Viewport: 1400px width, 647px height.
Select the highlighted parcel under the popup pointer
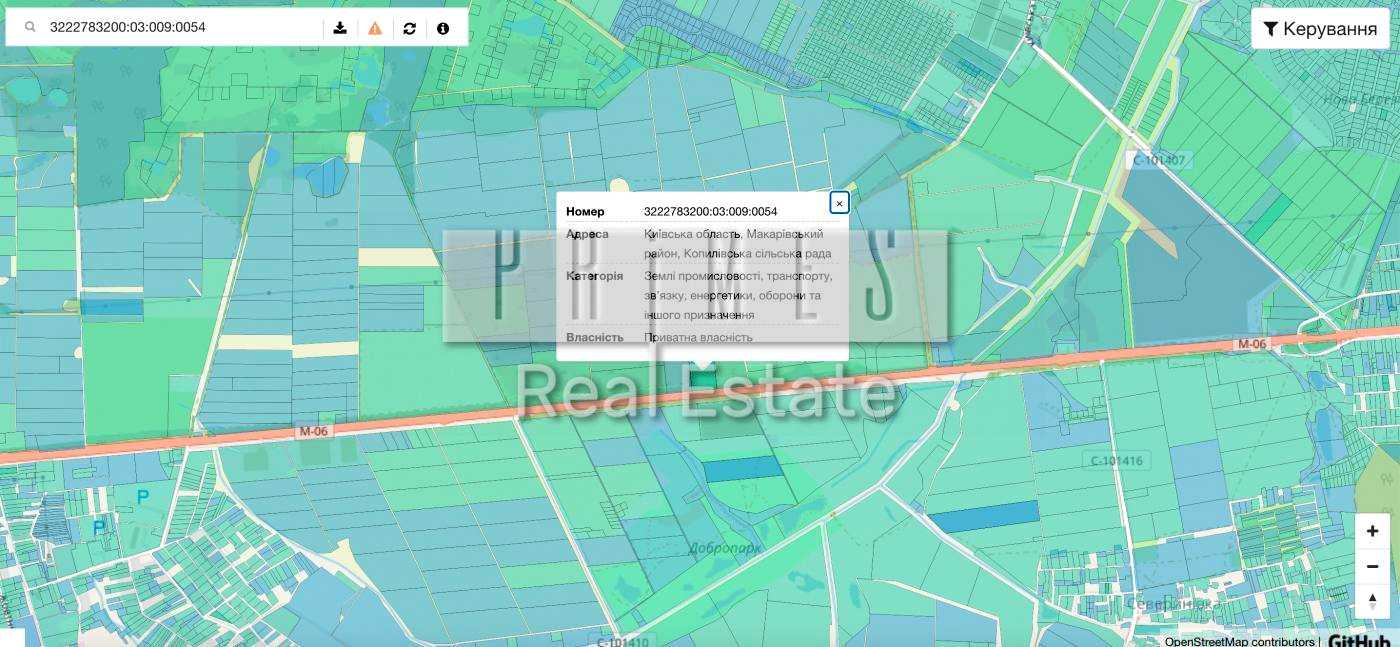703,378
